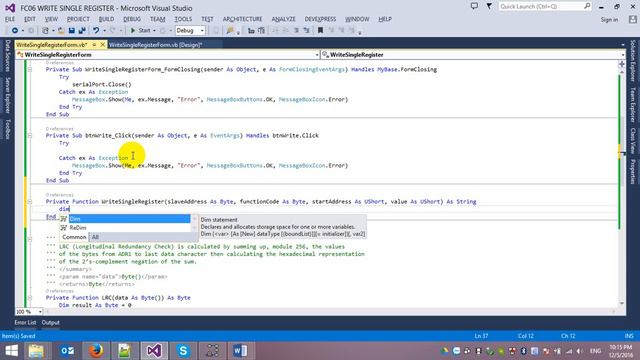640x360 pixels.
Task: Collapse the LRC summary comment outline
Action: click(30, 239)
